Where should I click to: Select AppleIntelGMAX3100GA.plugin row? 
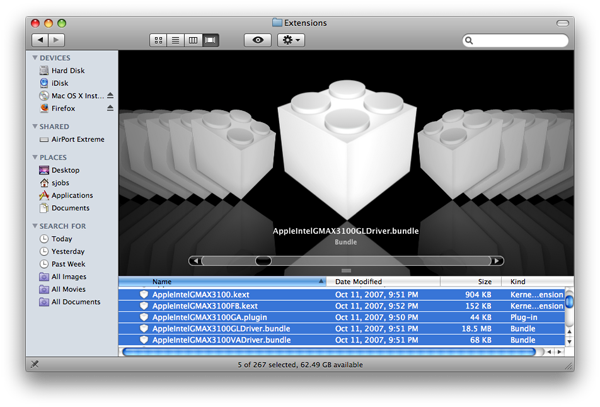coord(342,317)
